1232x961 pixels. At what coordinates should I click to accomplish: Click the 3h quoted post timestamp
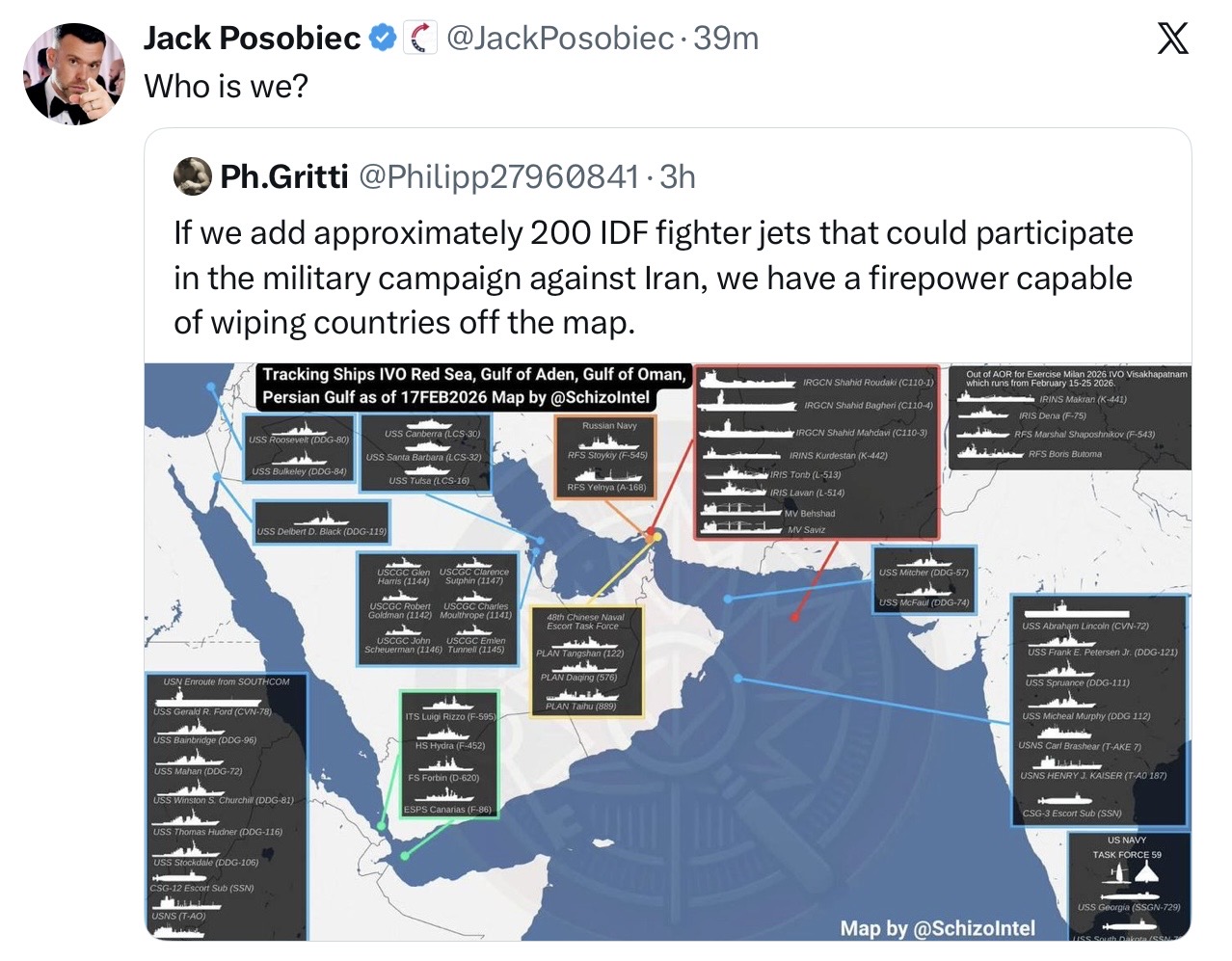[678, 176]
